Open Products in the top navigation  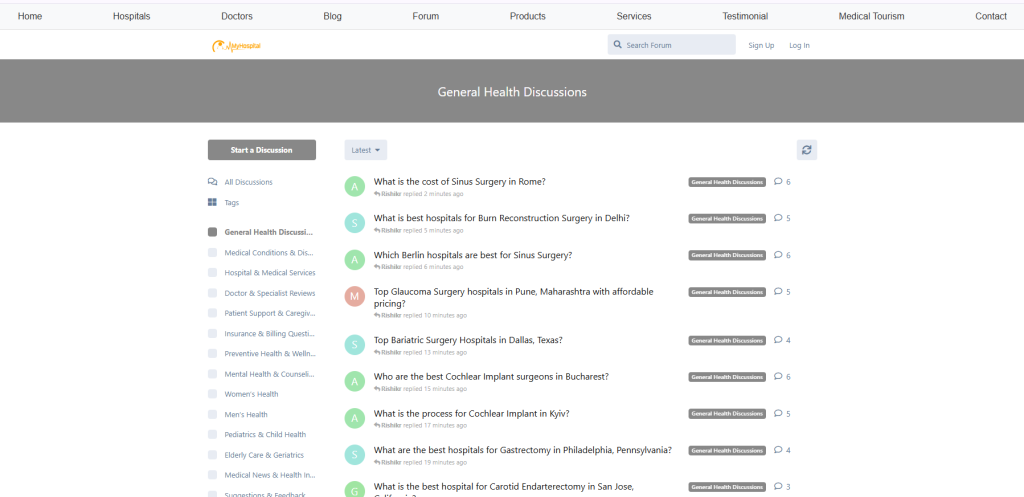528,16
